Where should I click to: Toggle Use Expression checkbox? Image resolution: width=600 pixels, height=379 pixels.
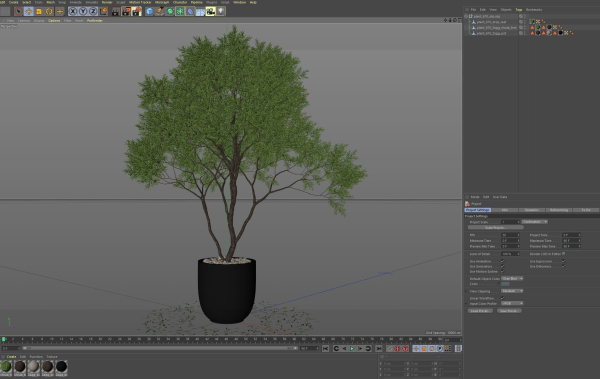(x=563, y=261)
